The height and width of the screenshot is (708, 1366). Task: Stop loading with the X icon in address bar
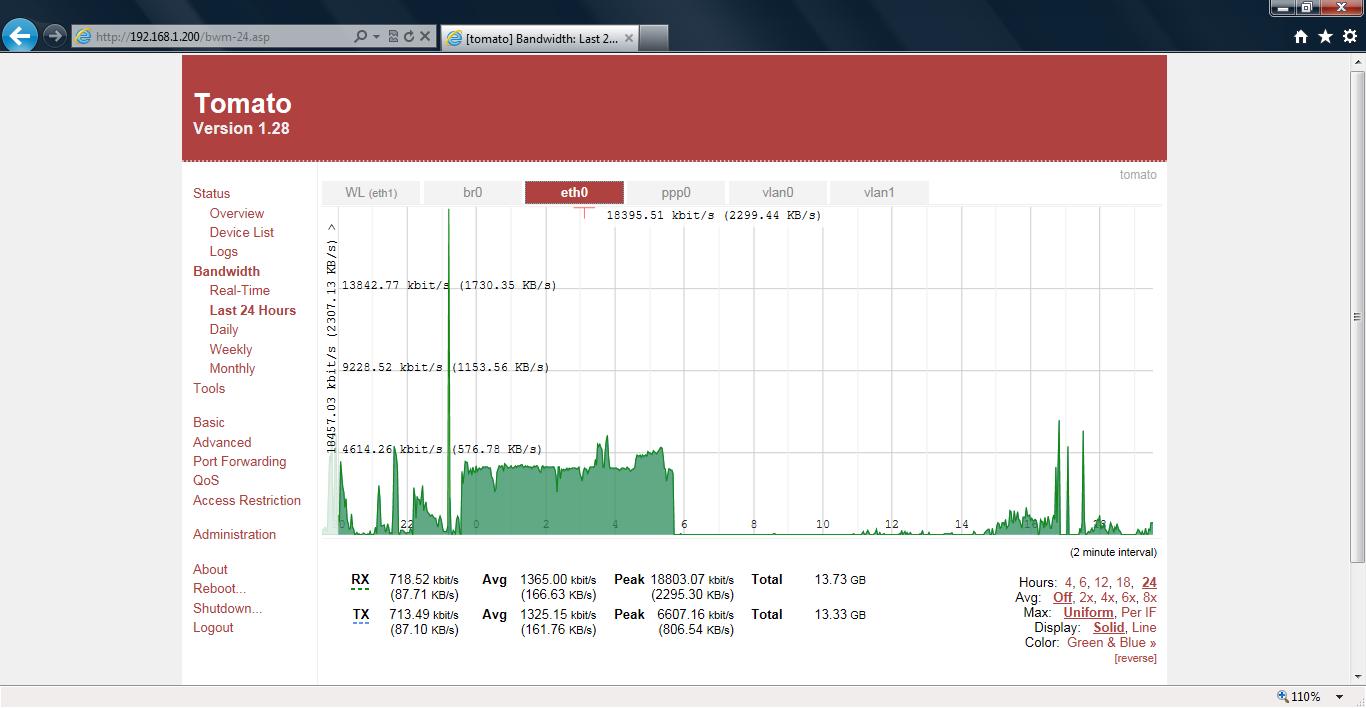[424, 37]
